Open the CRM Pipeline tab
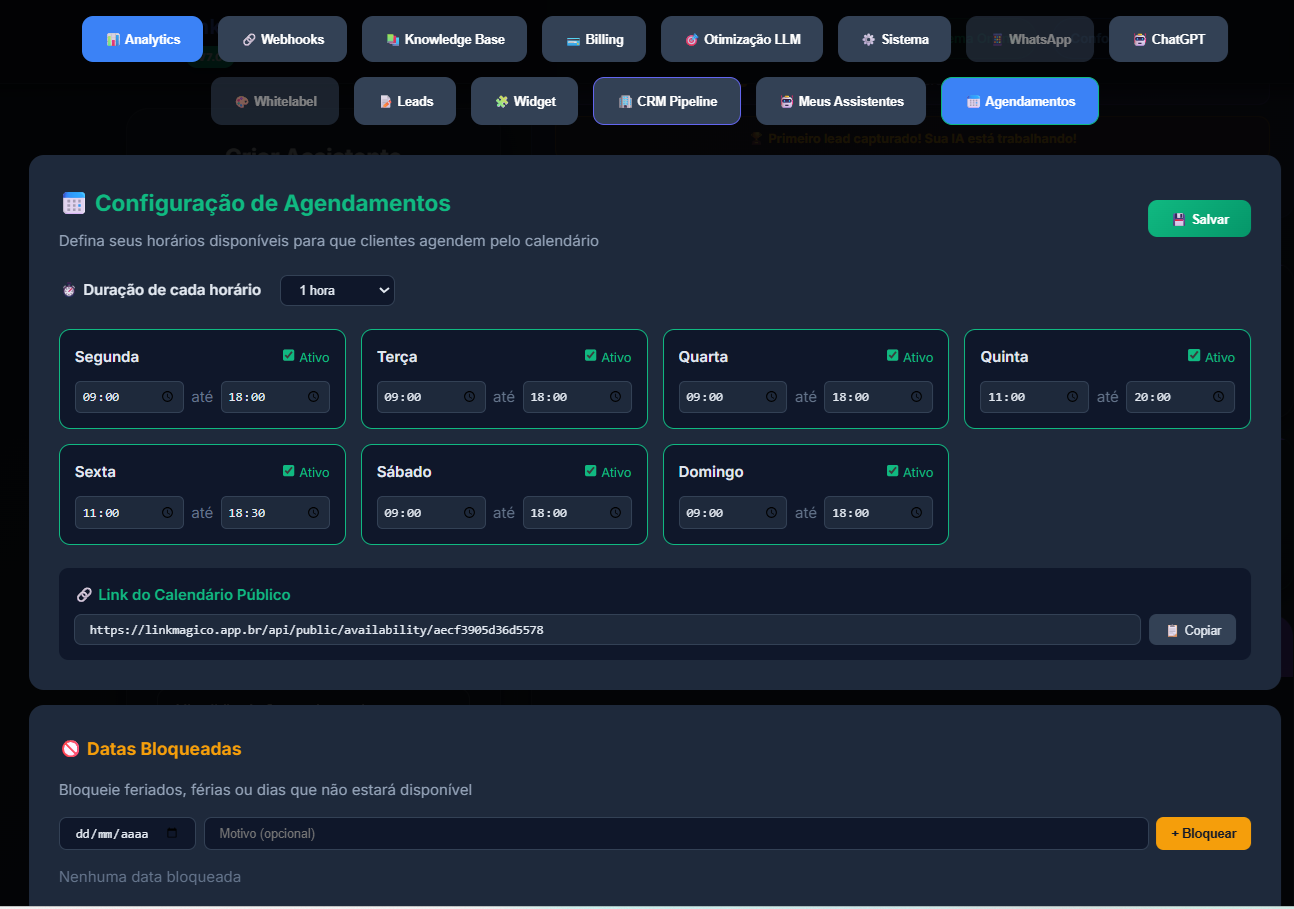 pyautogui.click(x=667, y=101)
